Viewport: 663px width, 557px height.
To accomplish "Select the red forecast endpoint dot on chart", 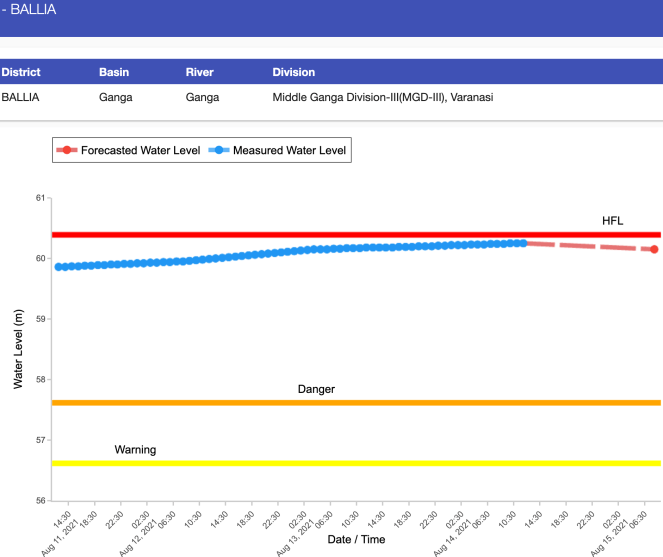I will click(654, 249).
